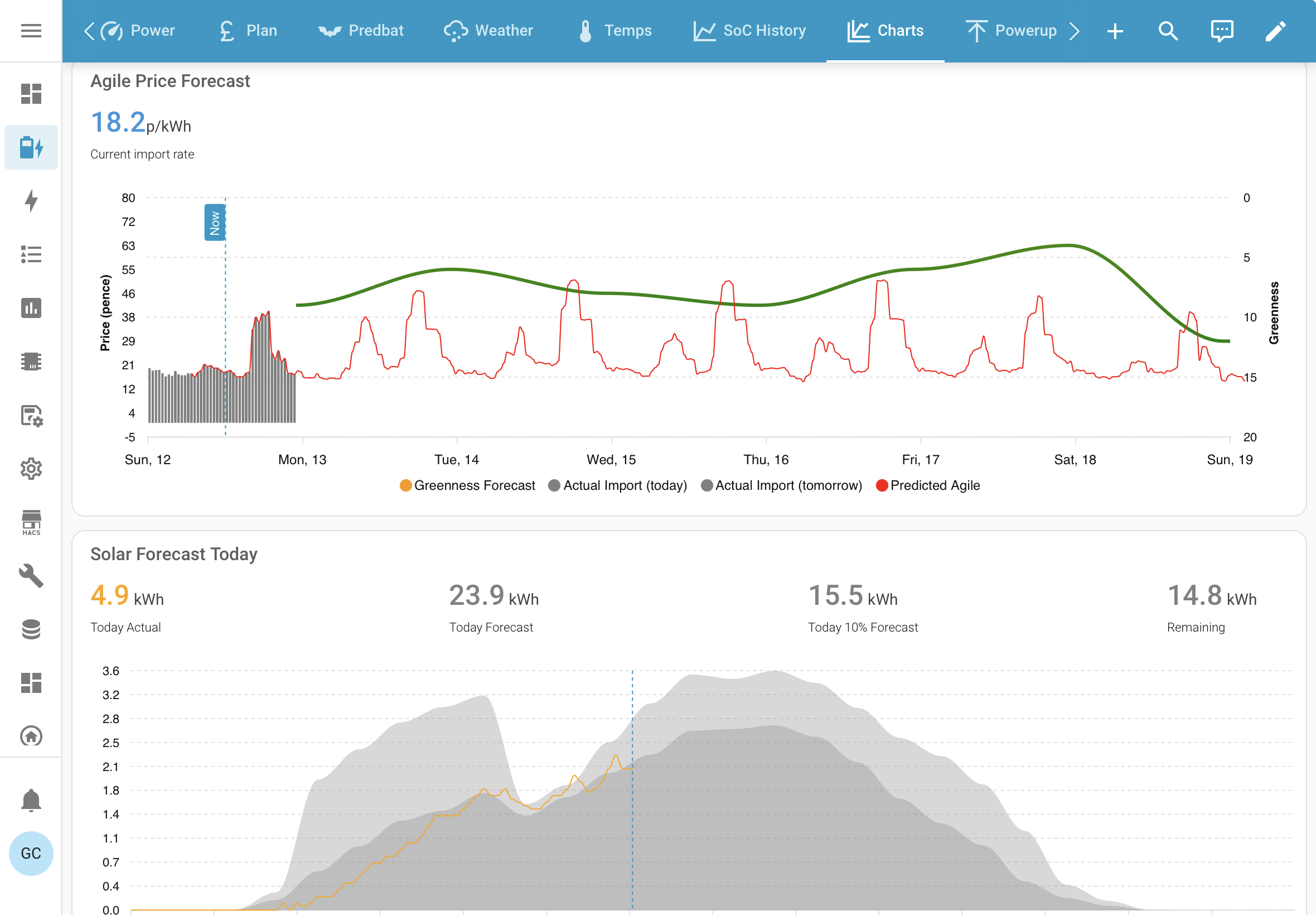Open the Weather tab
Viewport: 1316px width, 915px height.
[488, 30]
